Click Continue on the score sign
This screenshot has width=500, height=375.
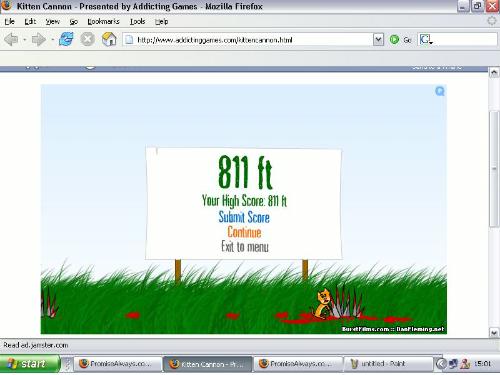point(244,232)
